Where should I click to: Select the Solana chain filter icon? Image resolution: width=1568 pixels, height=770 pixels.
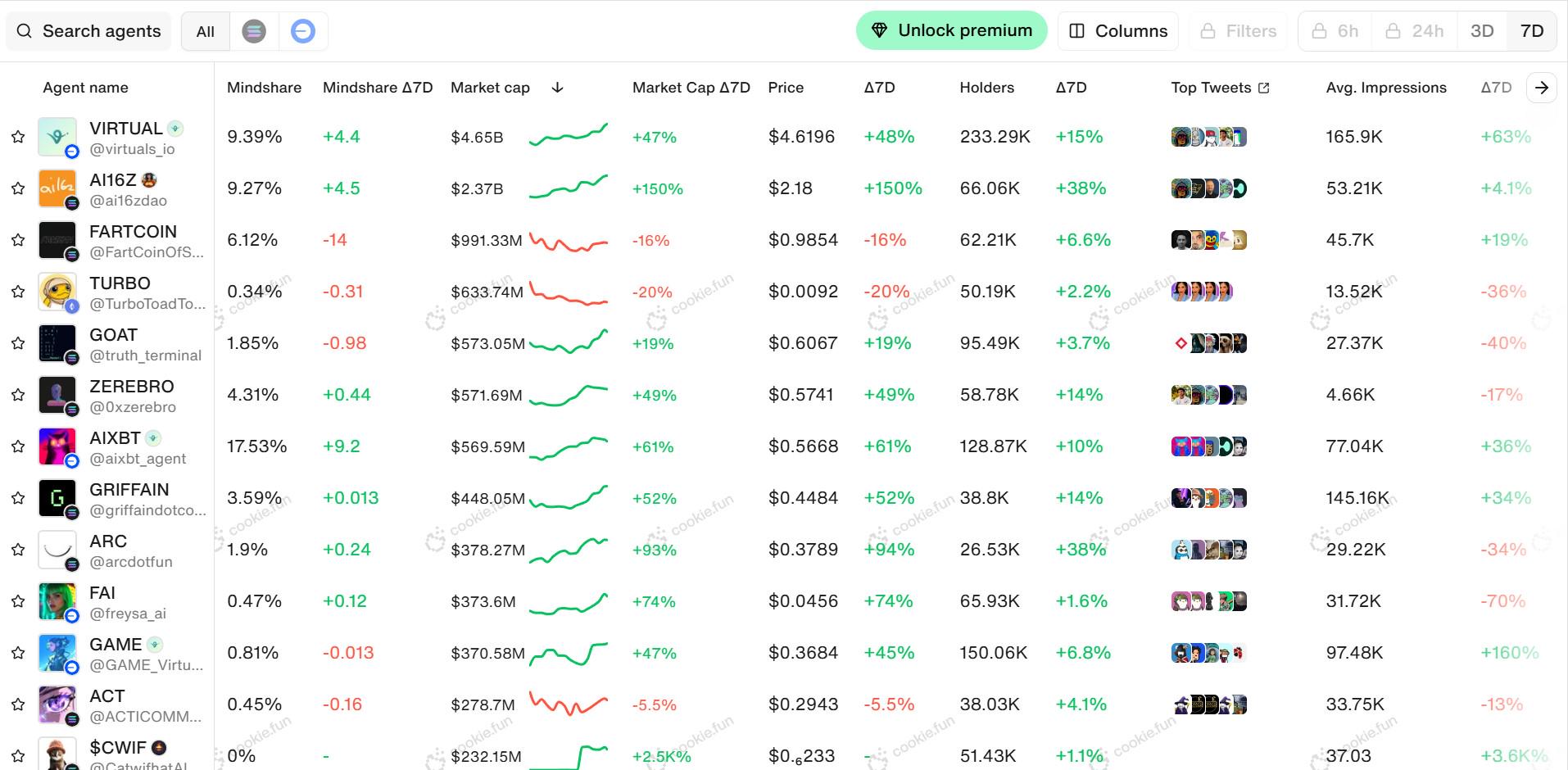coord(255,31)
